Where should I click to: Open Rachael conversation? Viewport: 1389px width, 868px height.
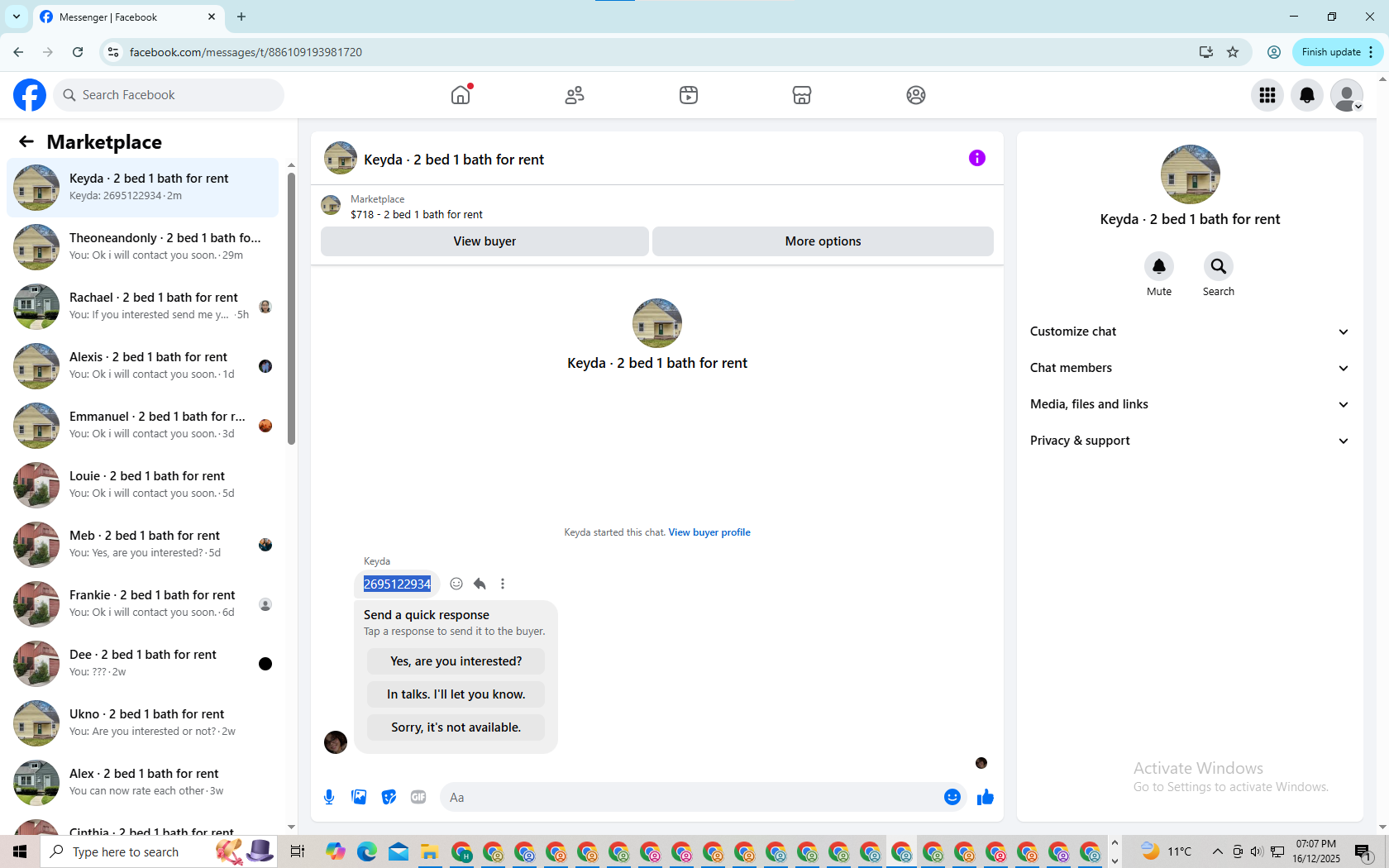(x=142, y=307)
